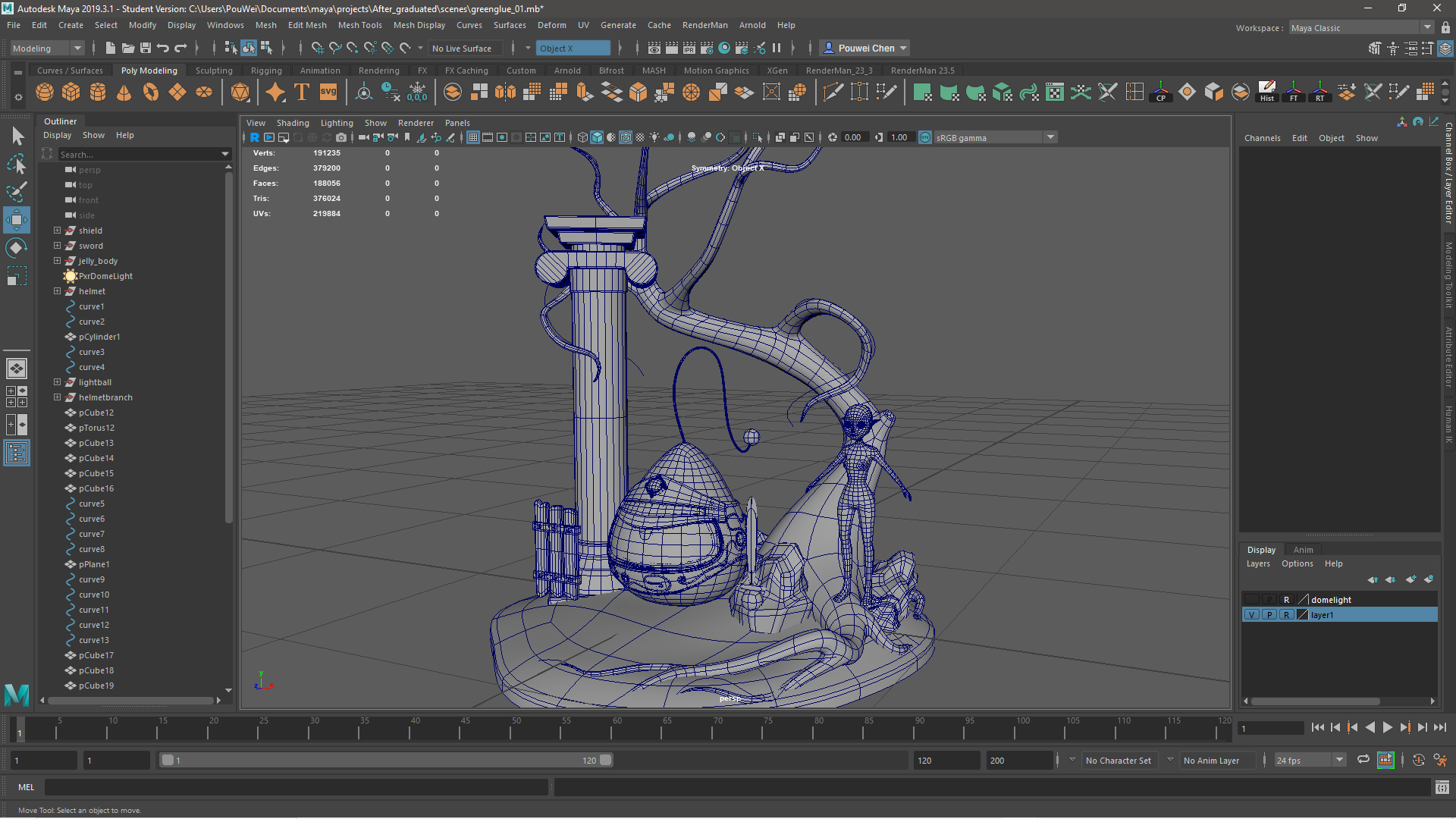Toggle the R box on domelight layer

1286,600
